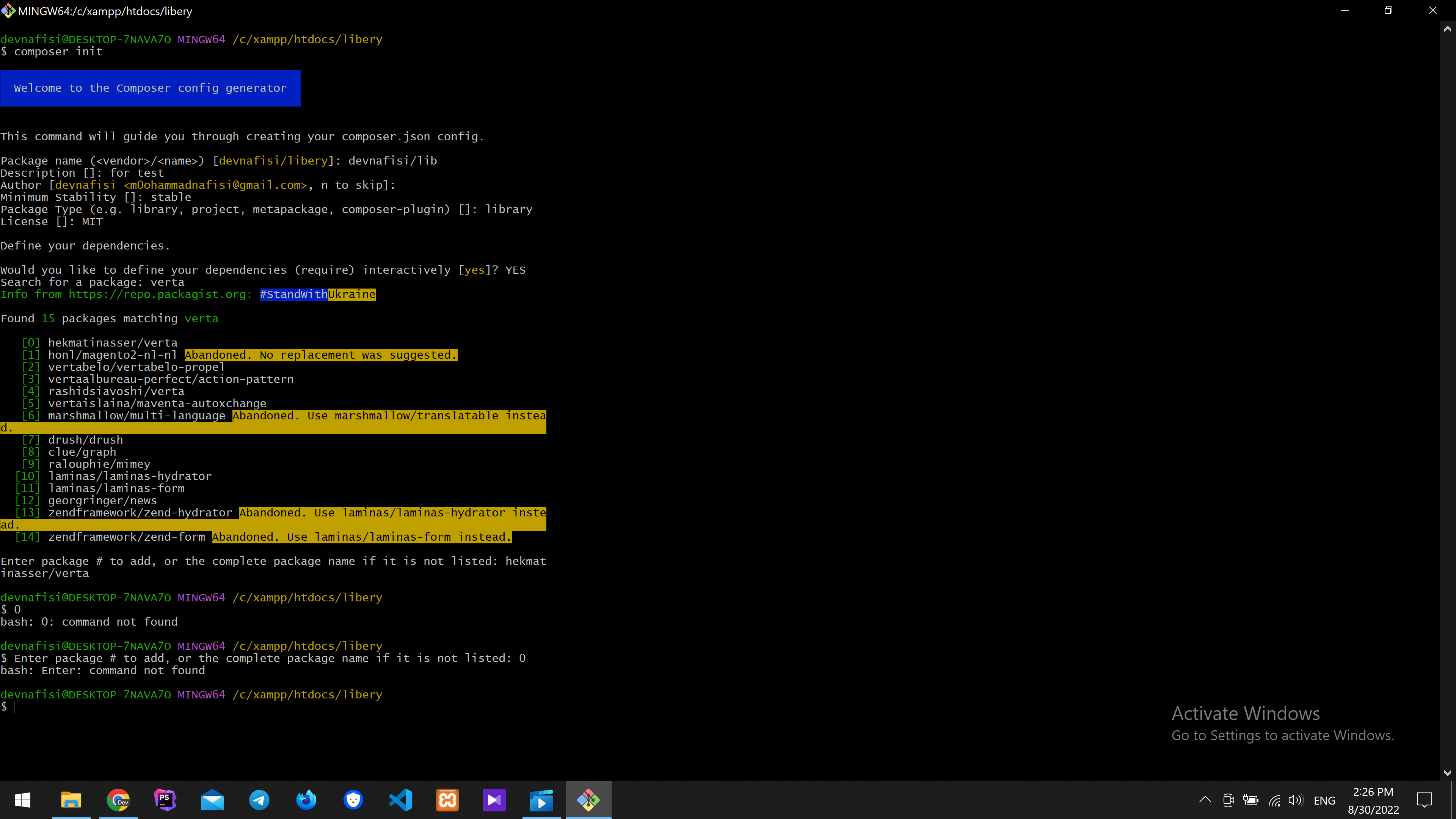Click "Search for a package: verta" line

(93, 282)
